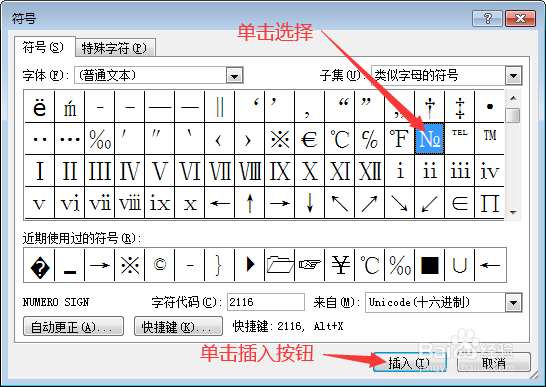Pick the ë character cell

[39, 107]
